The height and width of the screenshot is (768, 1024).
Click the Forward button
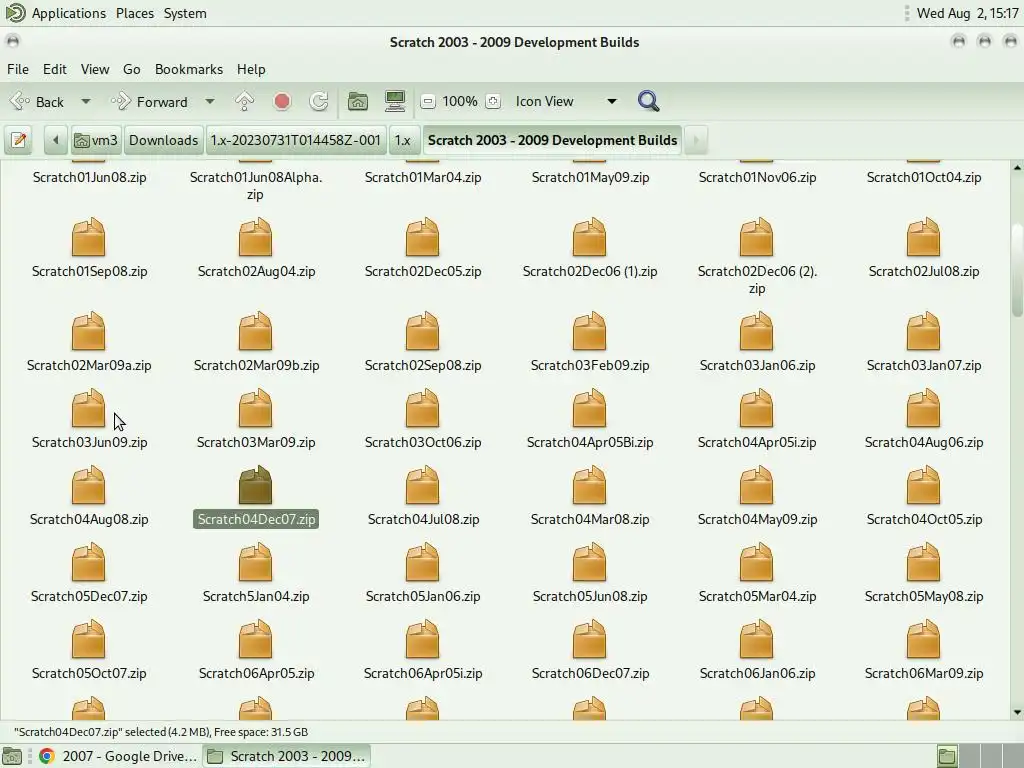coord(151,102)
